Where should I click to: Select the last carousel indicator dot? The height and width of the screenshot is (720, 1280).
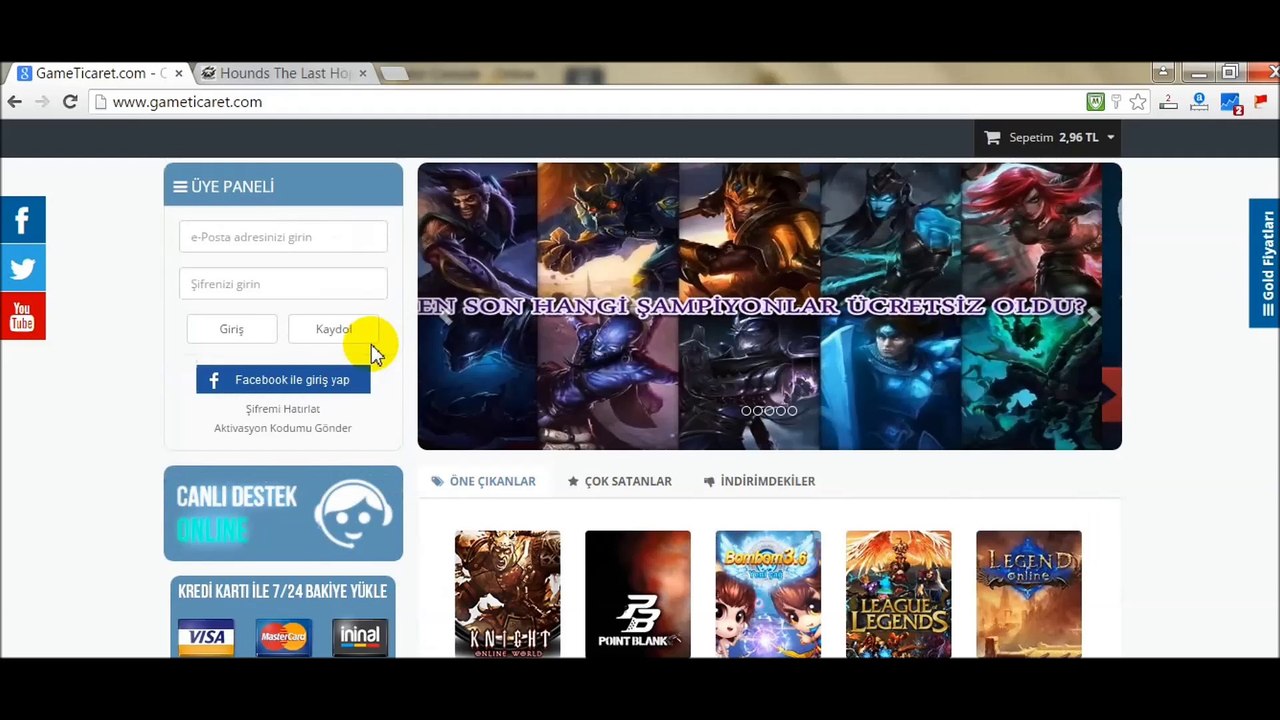tap(792, 411)
